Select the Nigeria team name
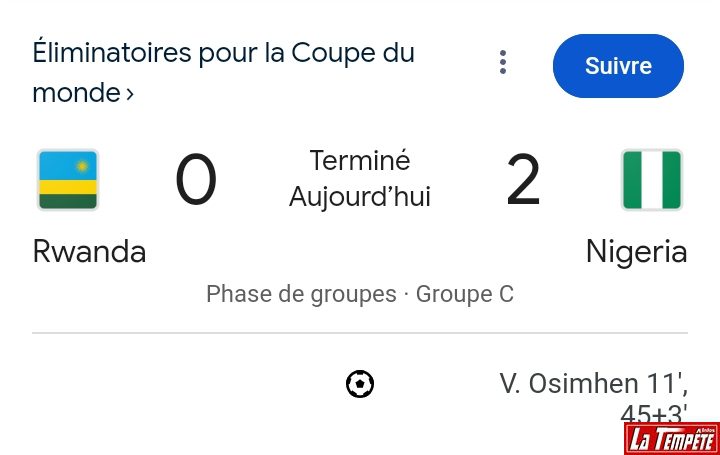The height and width of the screenshot is (455, 720). tap(636, 251)
